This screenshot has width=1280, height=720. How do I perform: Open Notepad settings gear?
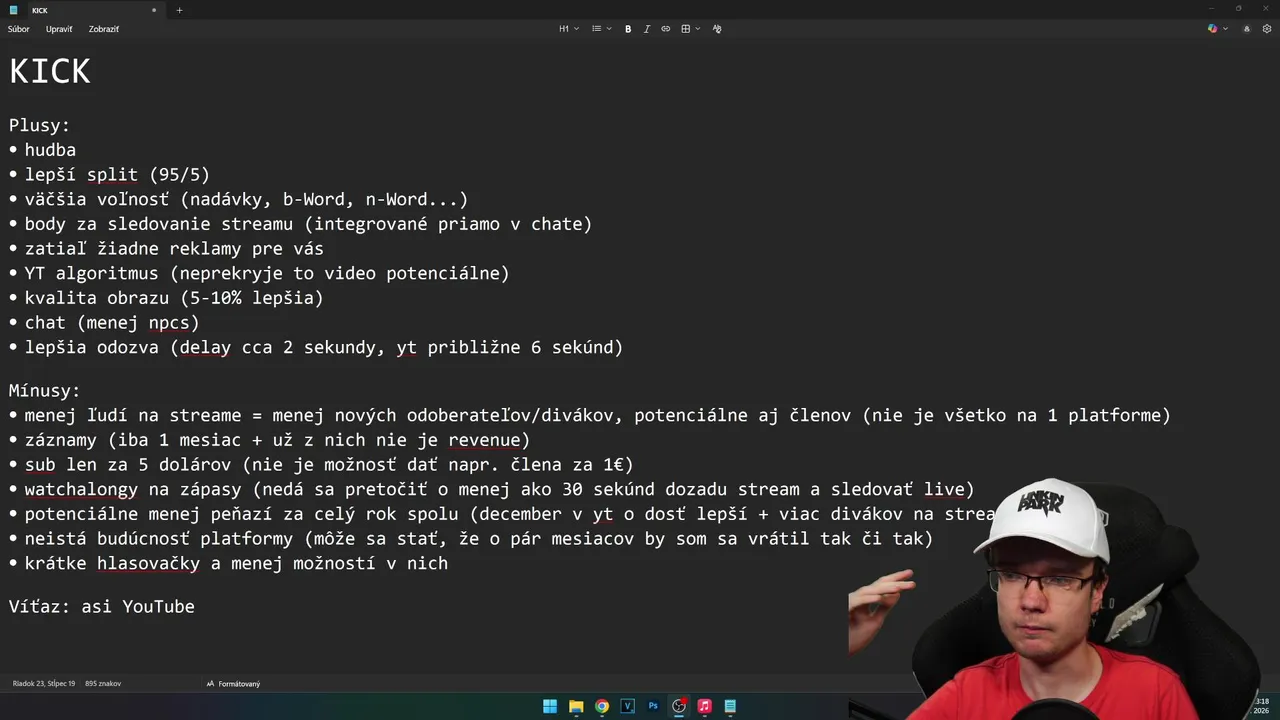click(x=1267, y=29)
